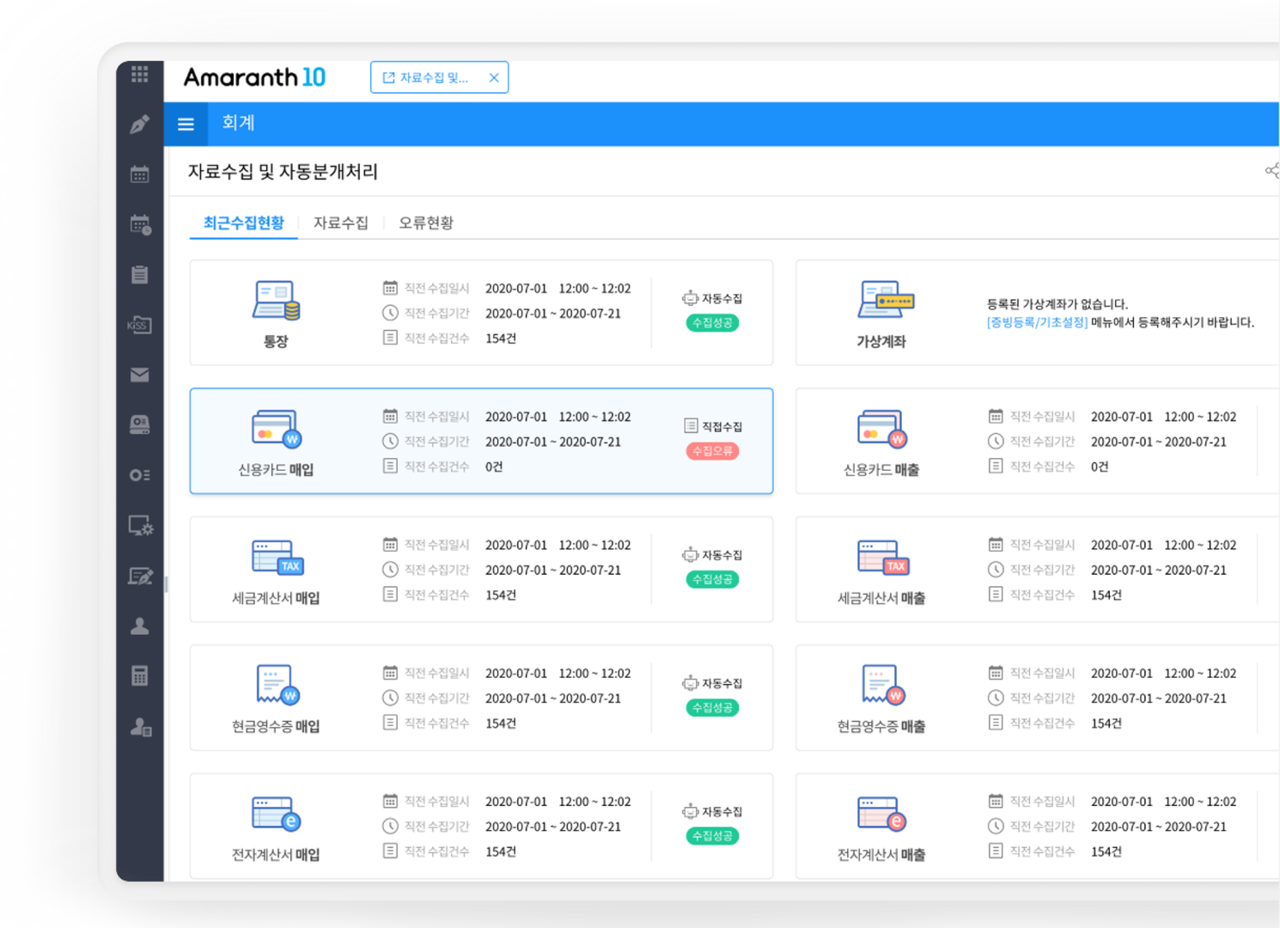Open the plain calendar icon in sidebar
The height and width of the screenshot is (928, 1280).
[x=140, y=174]
